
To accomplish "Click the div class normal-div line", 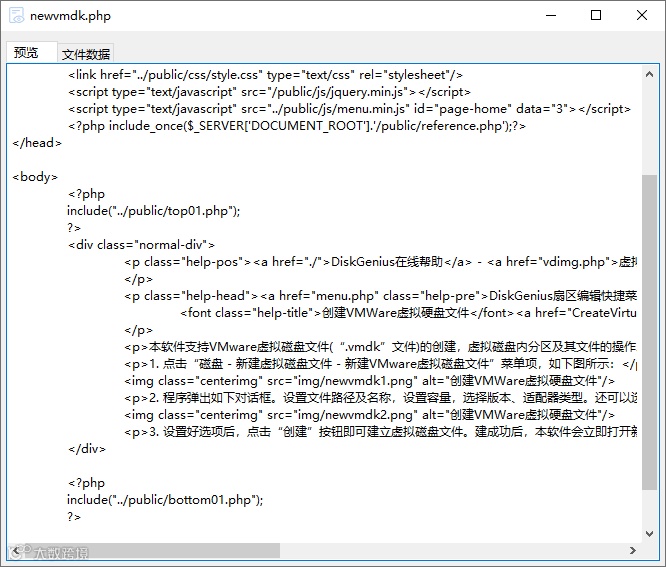I will pos(141,245).
